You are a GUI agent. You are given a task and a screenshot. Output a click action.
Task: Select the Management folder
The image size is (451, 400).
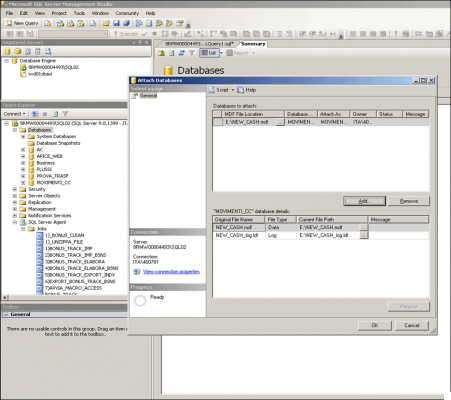pyautogui.click(x=42, y=209)
